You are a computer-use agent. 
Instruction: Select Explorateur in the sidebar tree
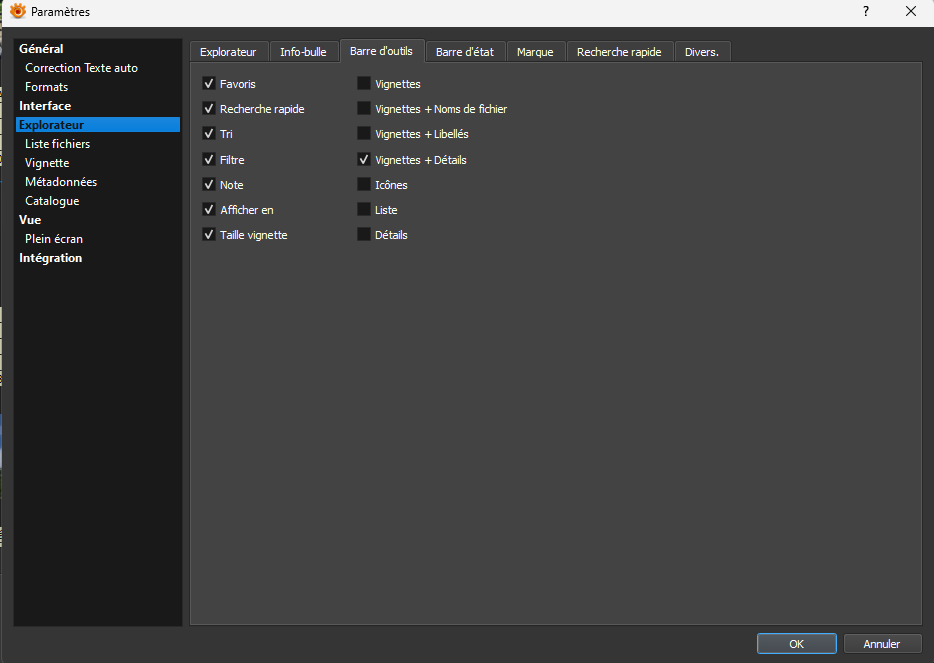98,124
